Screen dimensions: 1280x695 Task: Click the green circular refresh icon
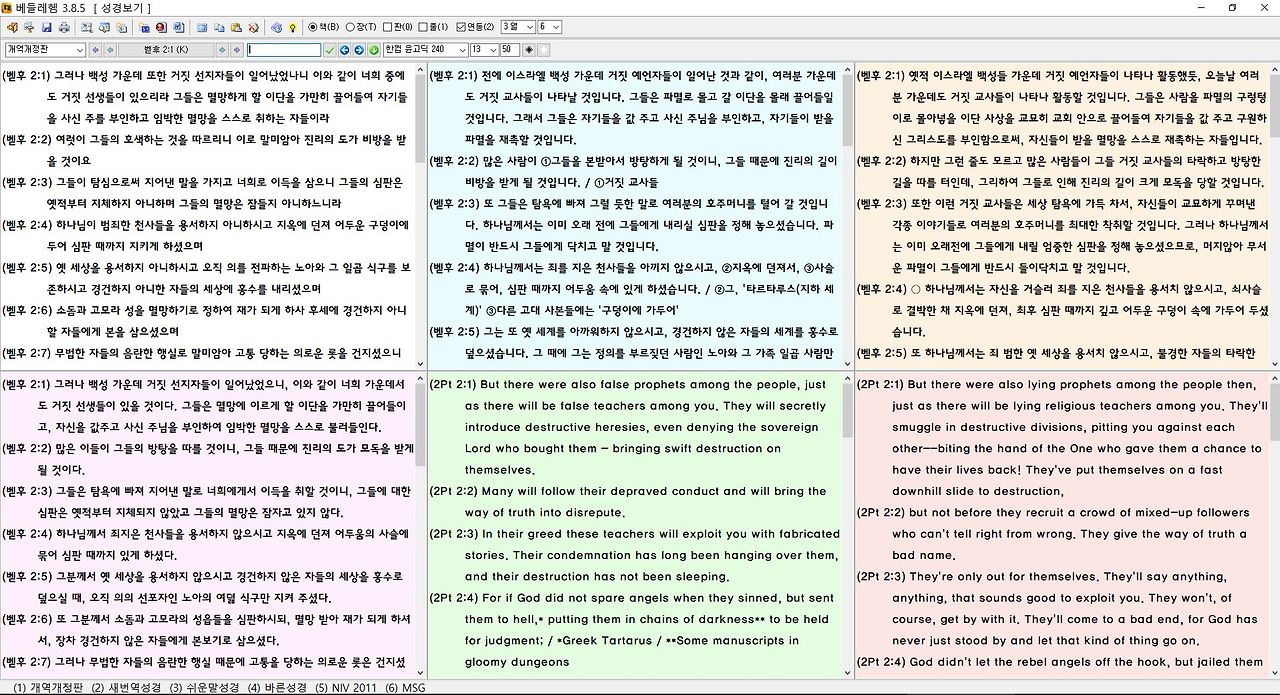click(374, 49)
